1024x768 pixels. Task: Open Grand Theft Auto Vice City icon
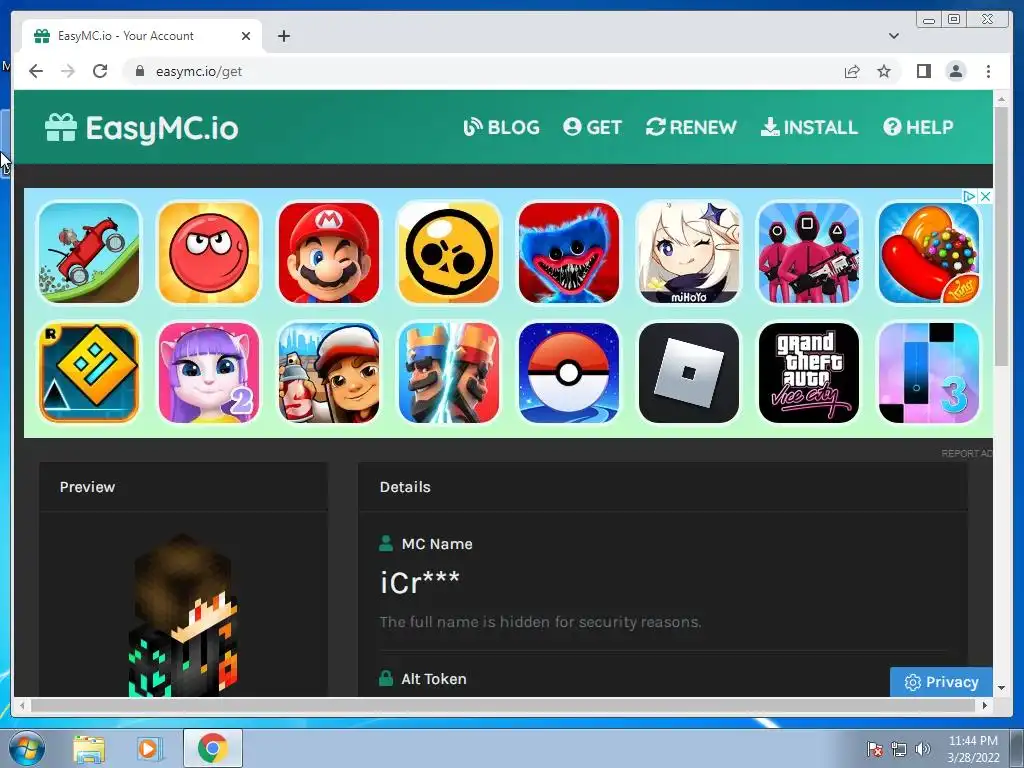809,373
